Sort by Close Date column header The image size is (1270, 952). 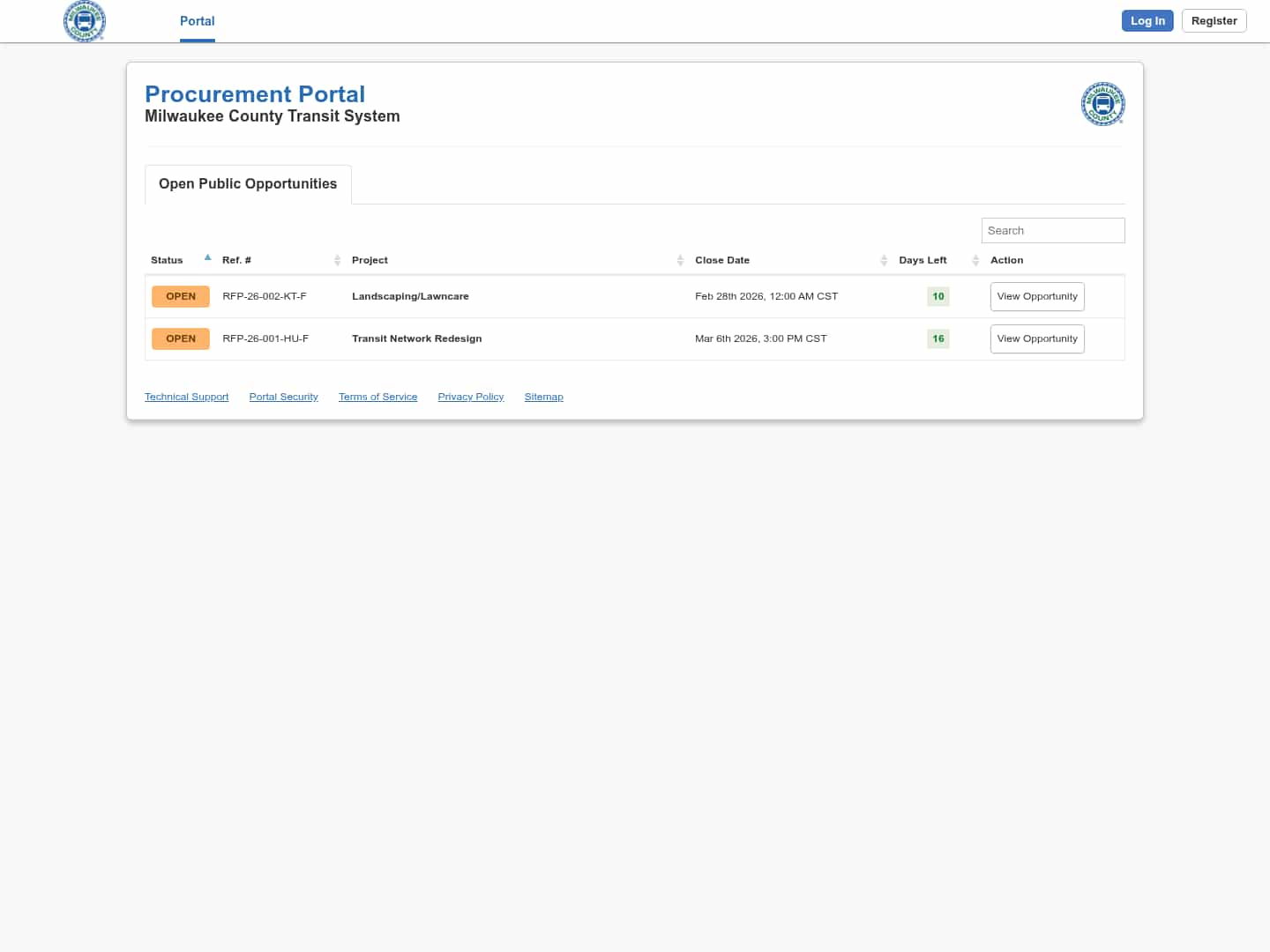click(721, 260)
